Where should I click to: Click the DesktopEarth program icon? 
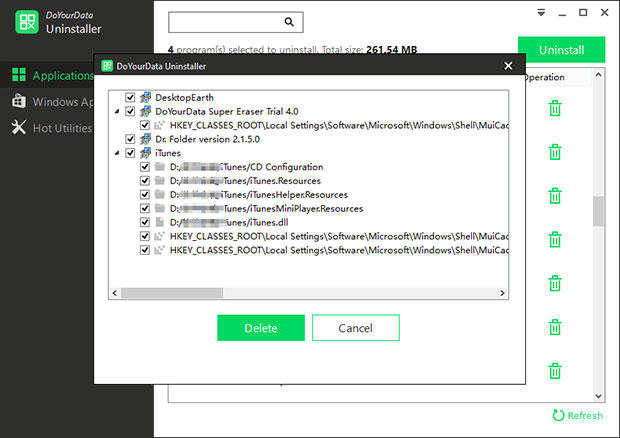[146, 97]
